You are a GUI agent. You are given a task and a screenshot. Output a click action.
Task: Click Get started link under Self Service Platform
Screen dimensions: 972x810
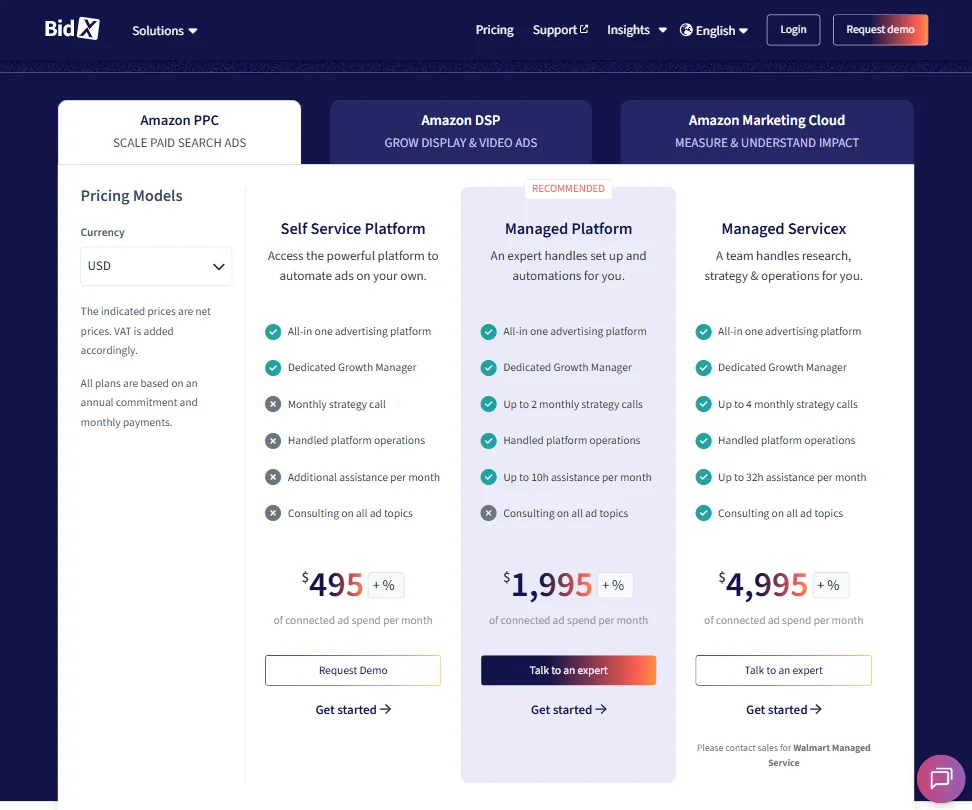click(x=353, y=710)
